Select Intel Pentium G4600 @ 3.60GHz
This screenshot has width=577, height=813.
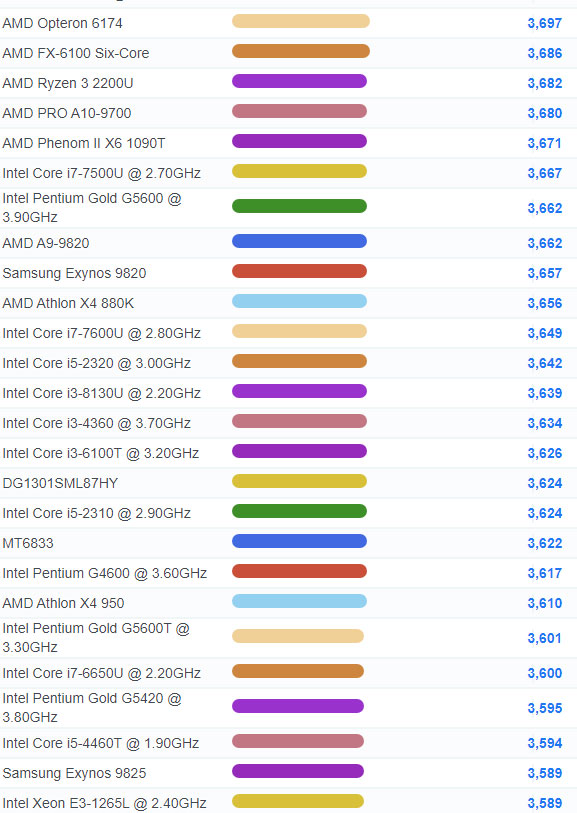pyautogui.click(x=105, y=574)
